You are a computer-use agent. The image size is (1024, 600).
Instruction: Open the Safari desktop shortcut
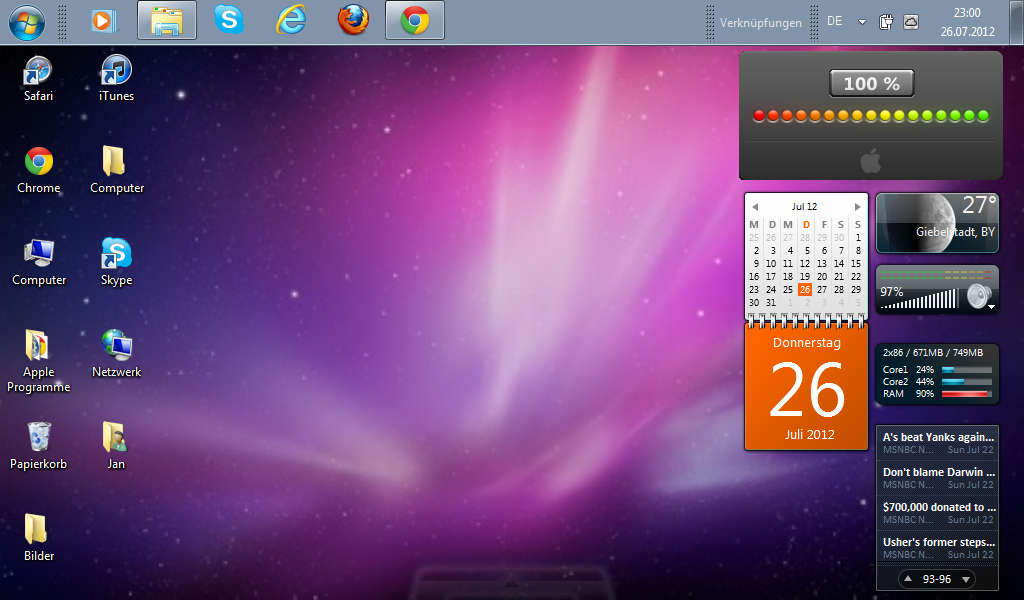coord(38,79)
